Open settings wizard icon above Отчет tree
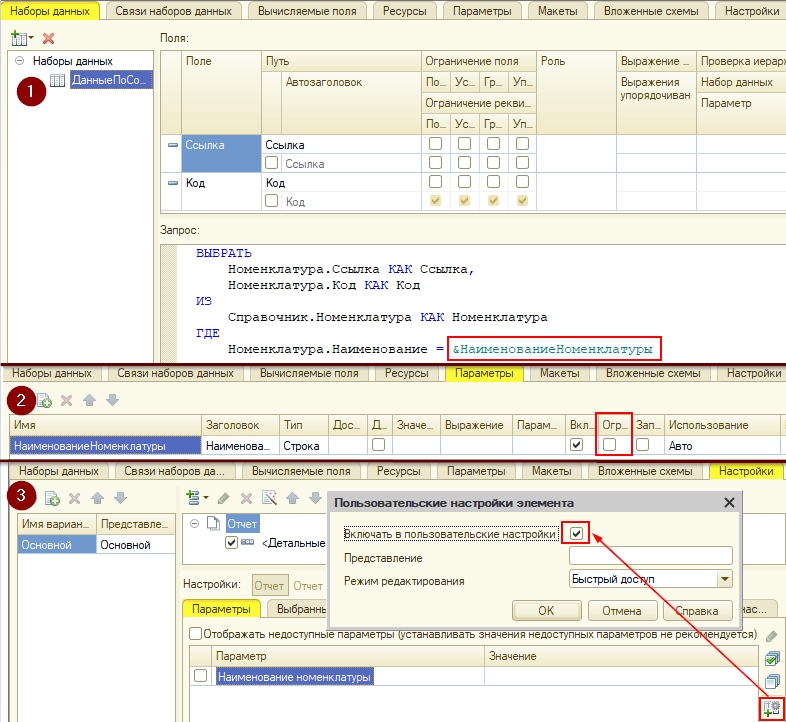This screenshot has width=786, height=722. pos(270,497)
